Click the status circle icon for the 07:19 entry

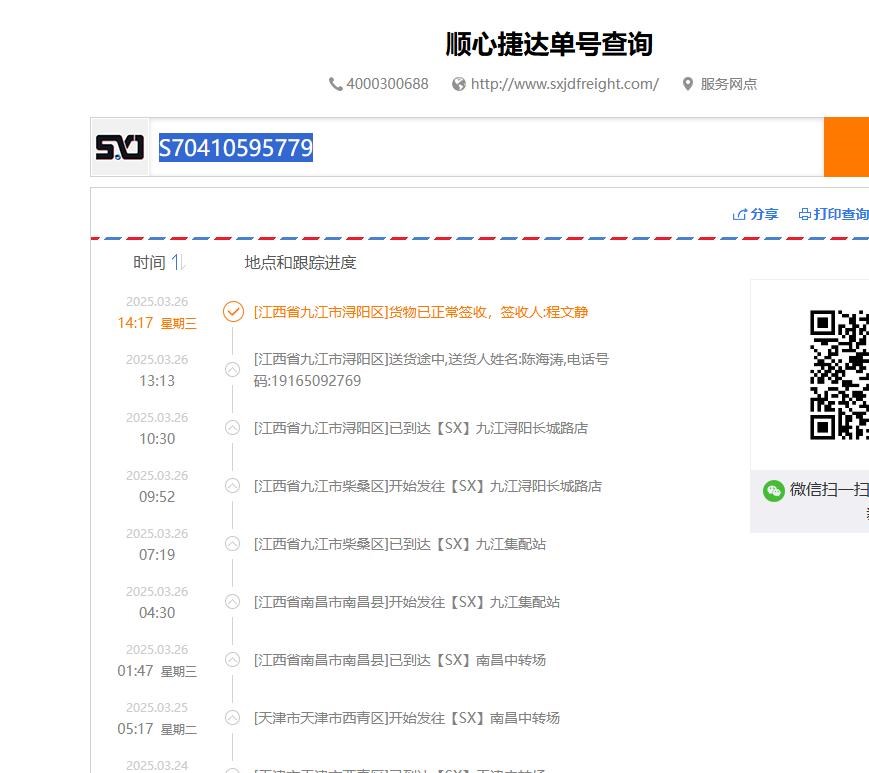point(233,544)
